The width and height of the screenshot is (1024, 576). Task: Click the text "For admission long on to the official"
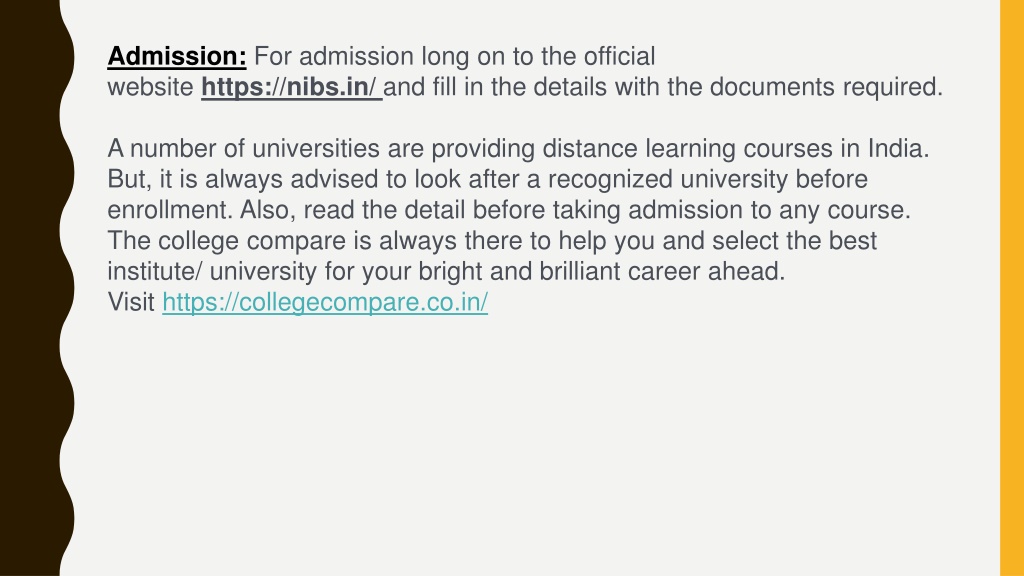[455, 56]
